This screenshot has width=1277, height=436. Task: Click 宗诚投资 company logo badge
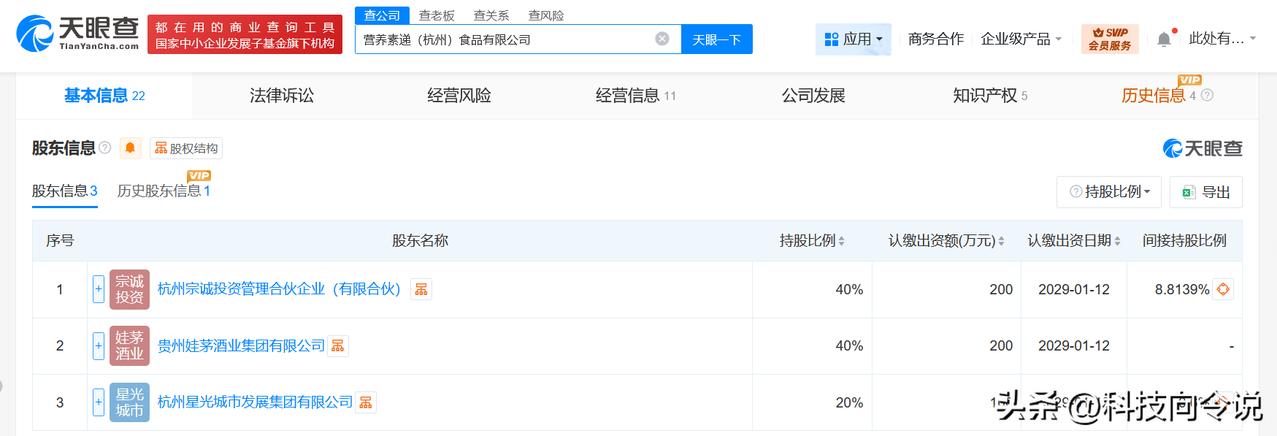coord(129,289)
